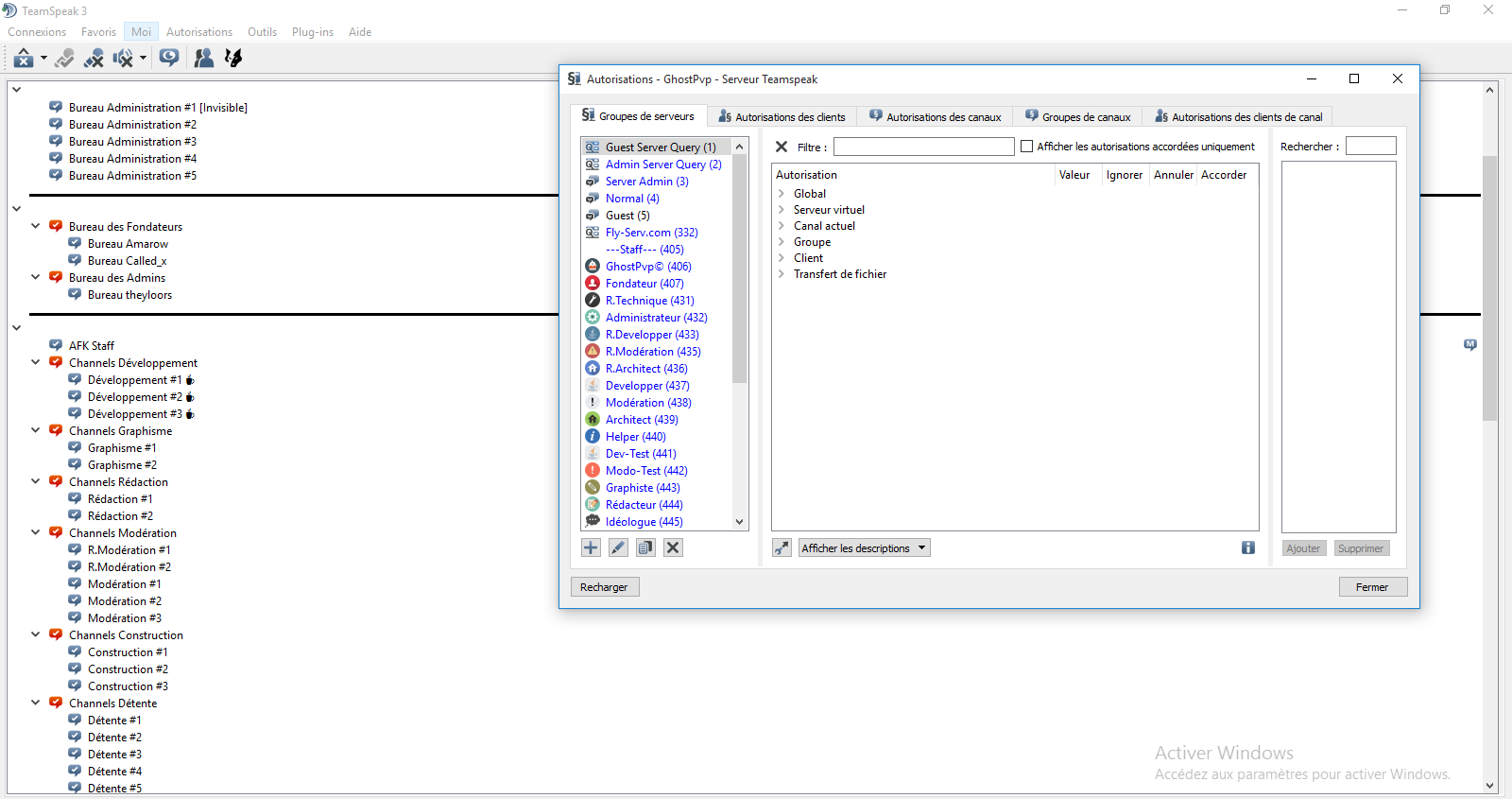The height and width of the screenshot is (799, 1512).
Task: Click the chat bubble icon at right edge
Action: click(x=1470, y=345)
